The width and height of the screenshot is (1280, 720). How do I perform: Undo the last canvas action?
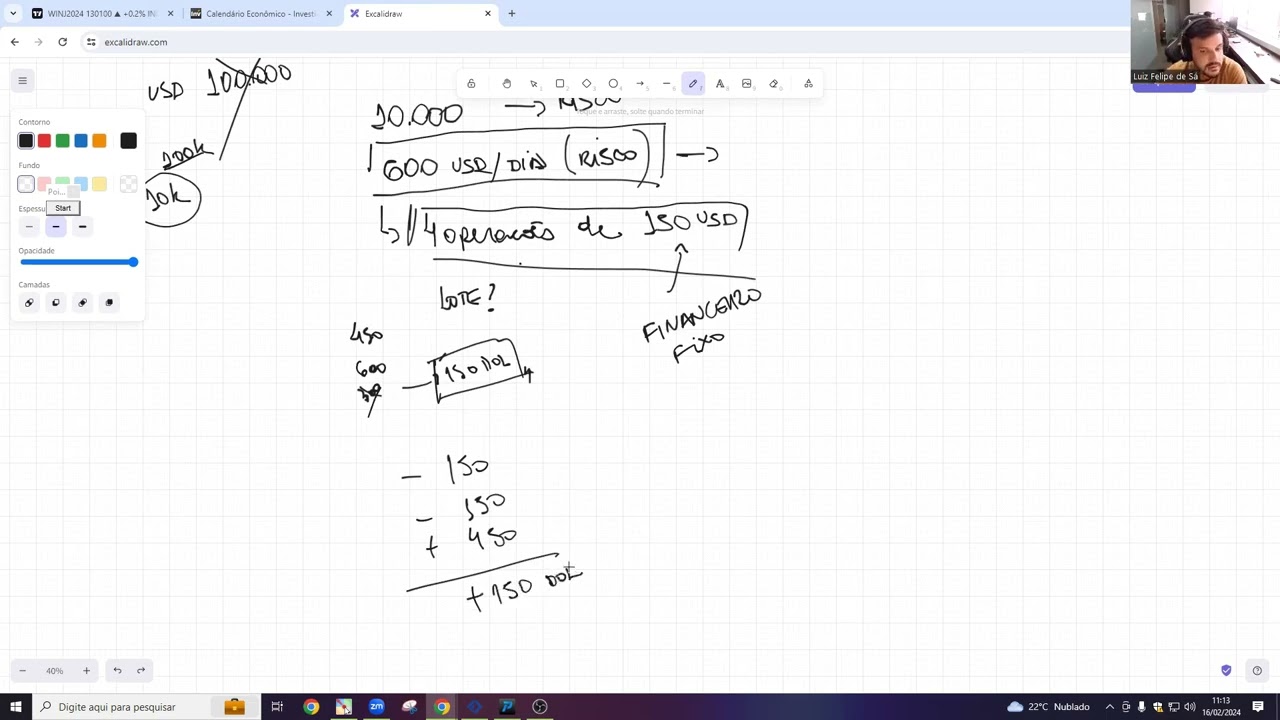click(x=117, y=671)
